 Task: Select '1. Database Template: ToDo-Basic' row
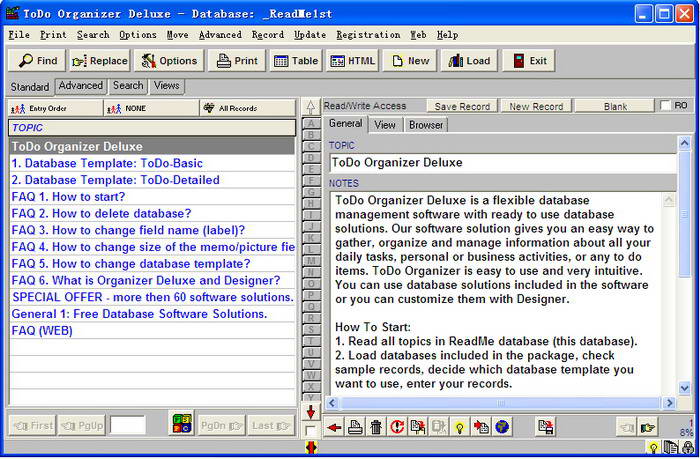coord(152,163)
